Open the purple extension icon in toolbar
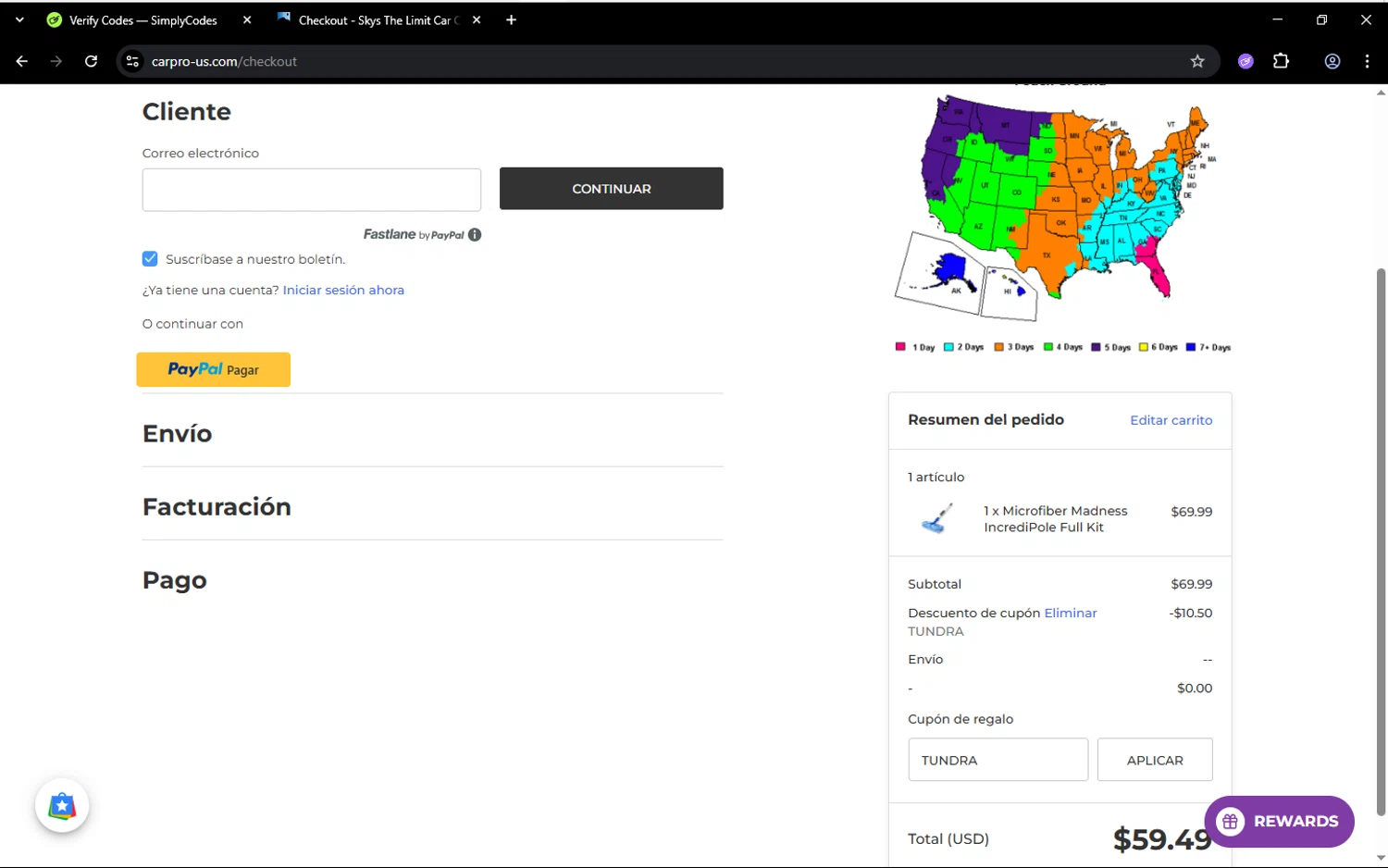 1245,61
